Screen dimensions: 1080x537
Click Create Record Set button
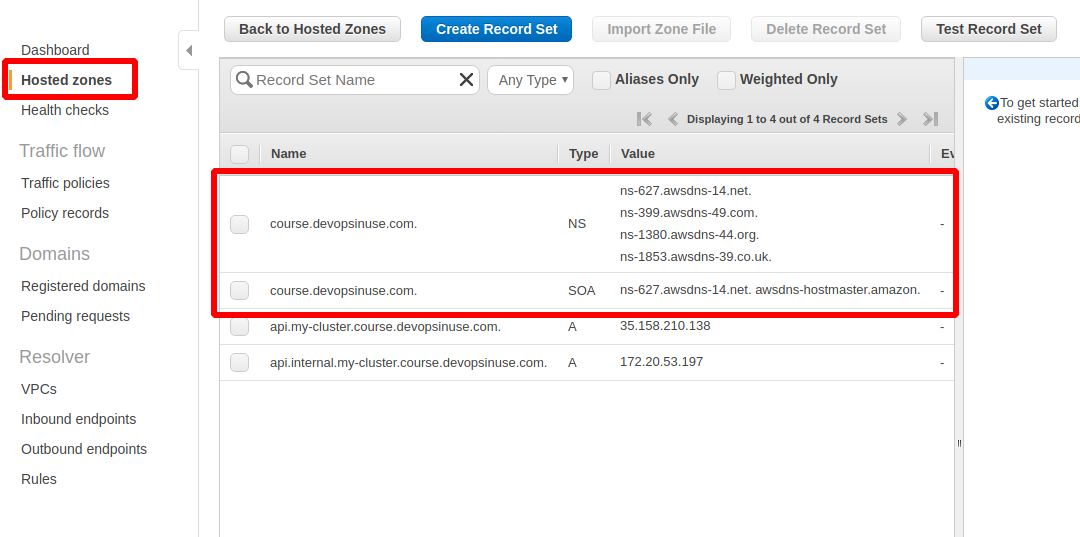click(496, 29)
